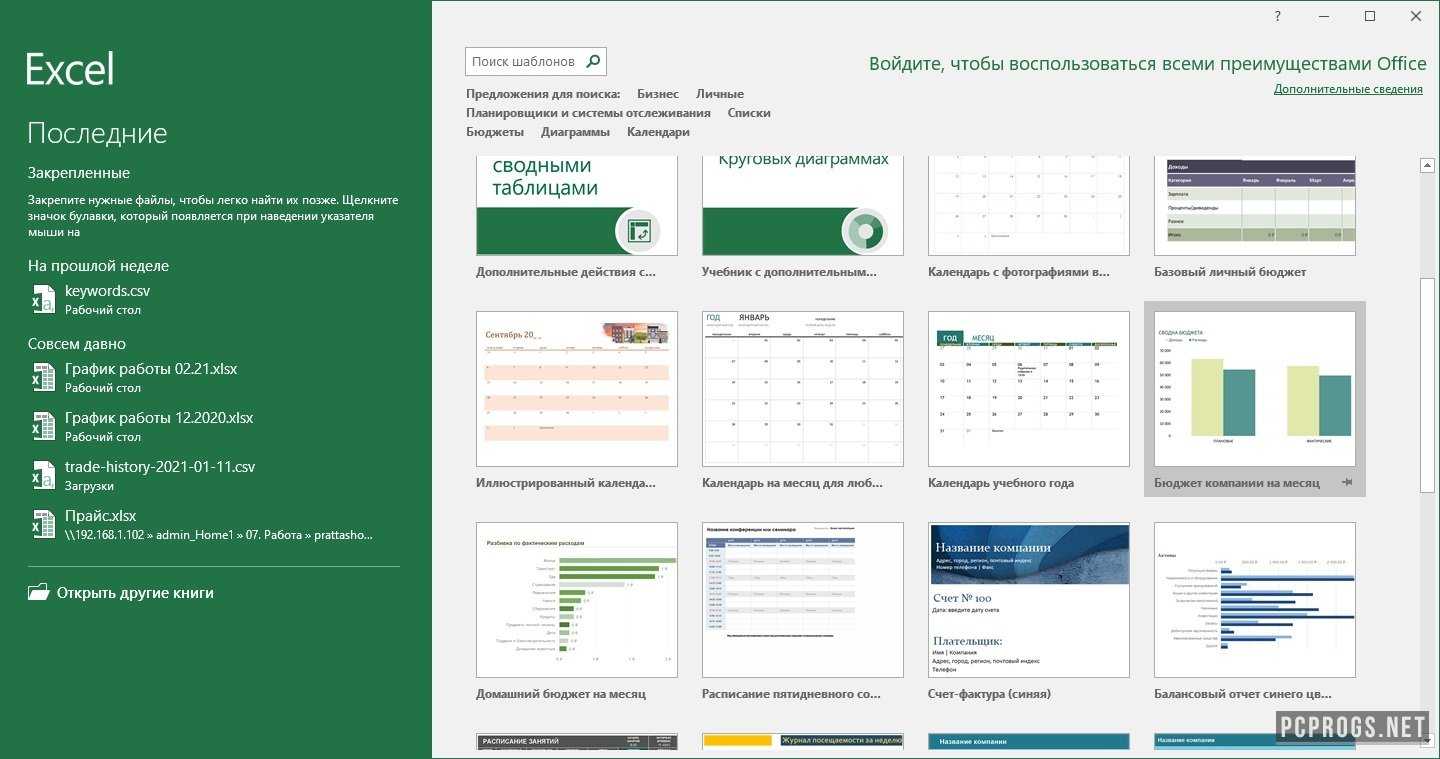Screen dimensions: 1440x759
Task: Open Балансовый отчет синего template thumbnail
Action: tap(1255, 600)
